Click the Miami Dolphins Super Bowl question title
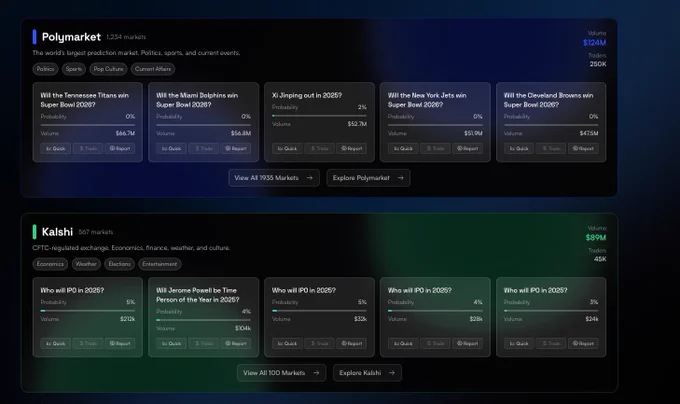Image resolution: width=680 pixels, height=404 pixels. coord(197,100)
